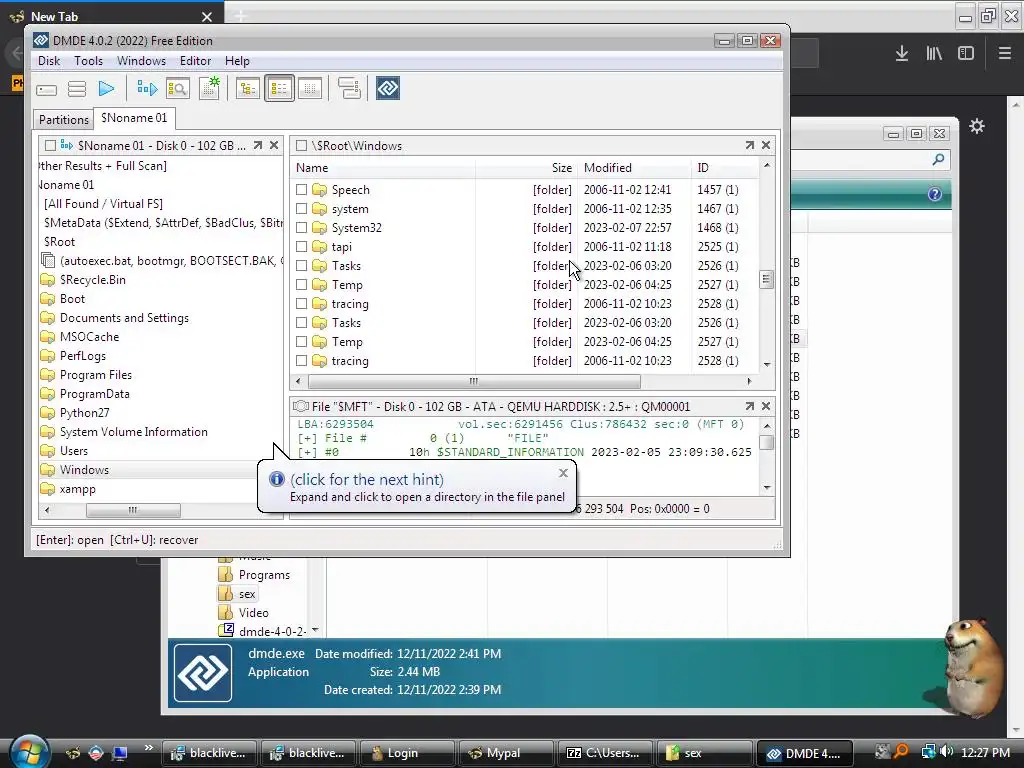
Task: Open a new browser tab with plus button
Action: coord(241,16)
